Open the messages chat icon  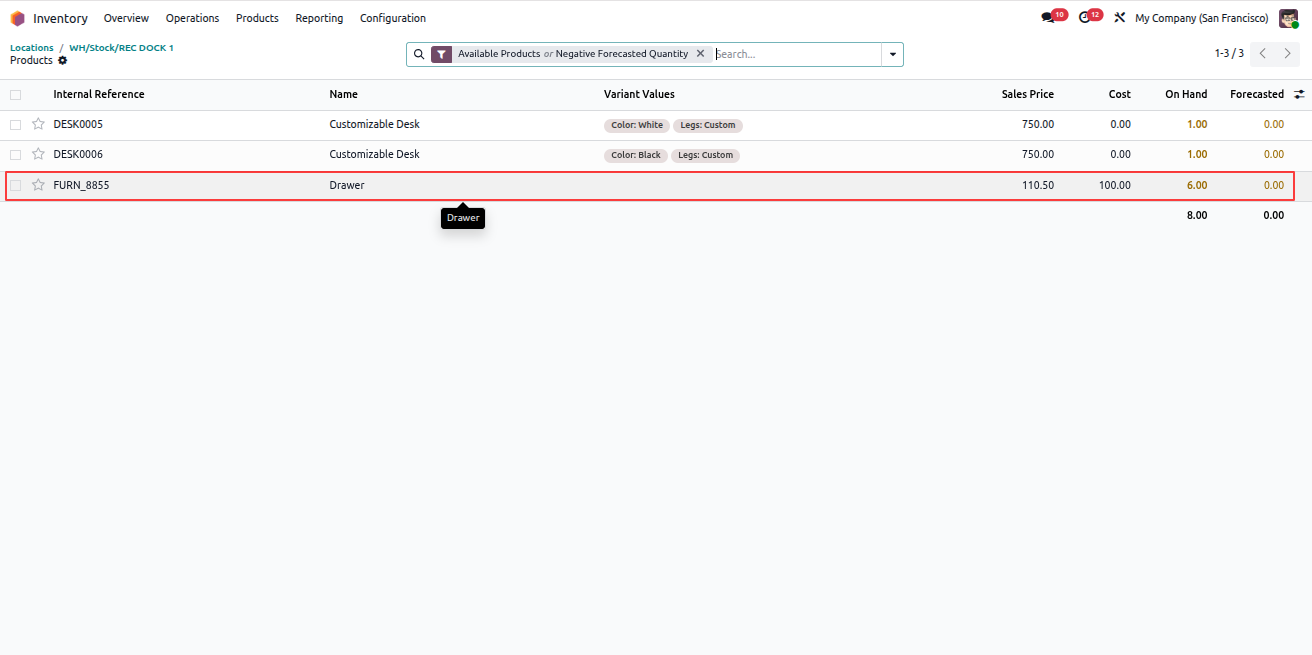point(1048,18)
